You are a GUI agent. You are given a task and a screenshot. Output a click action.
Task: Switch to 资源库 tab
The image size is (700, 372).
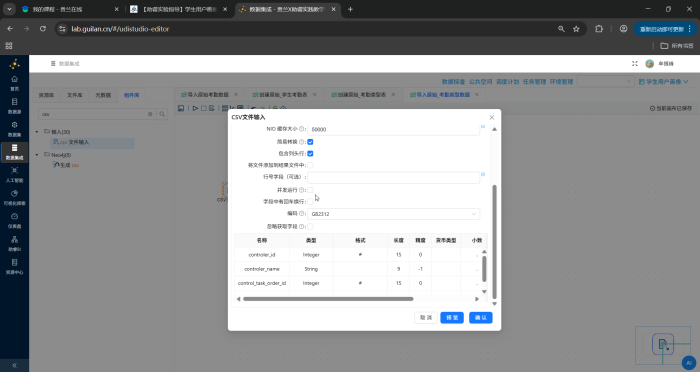tap(46, 95)
